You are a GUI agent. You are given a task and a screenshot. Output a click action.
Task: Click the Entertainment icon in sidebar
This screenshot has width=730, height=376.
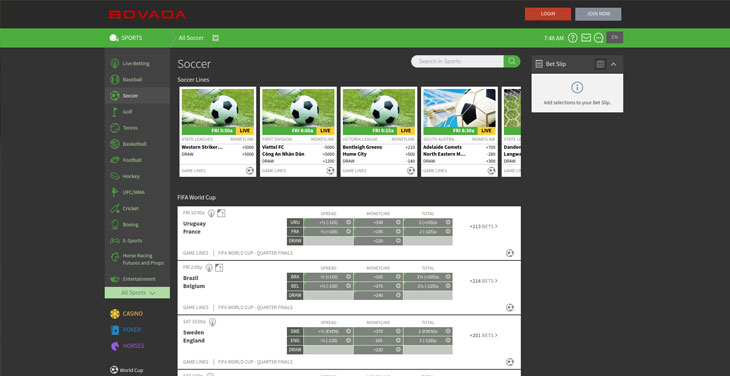tap(115, 279)
